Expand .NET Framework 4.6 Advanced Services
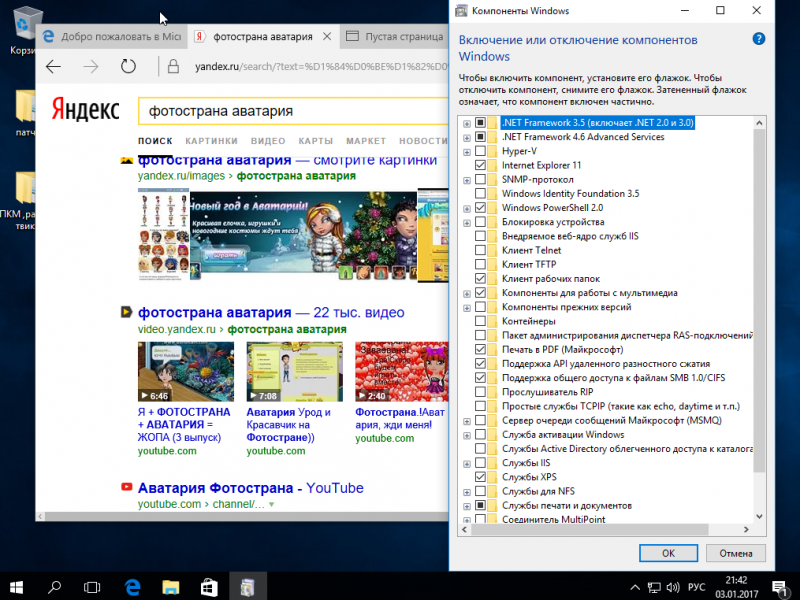Viewport: 800px width, 600px height. (x=467, y=138)
